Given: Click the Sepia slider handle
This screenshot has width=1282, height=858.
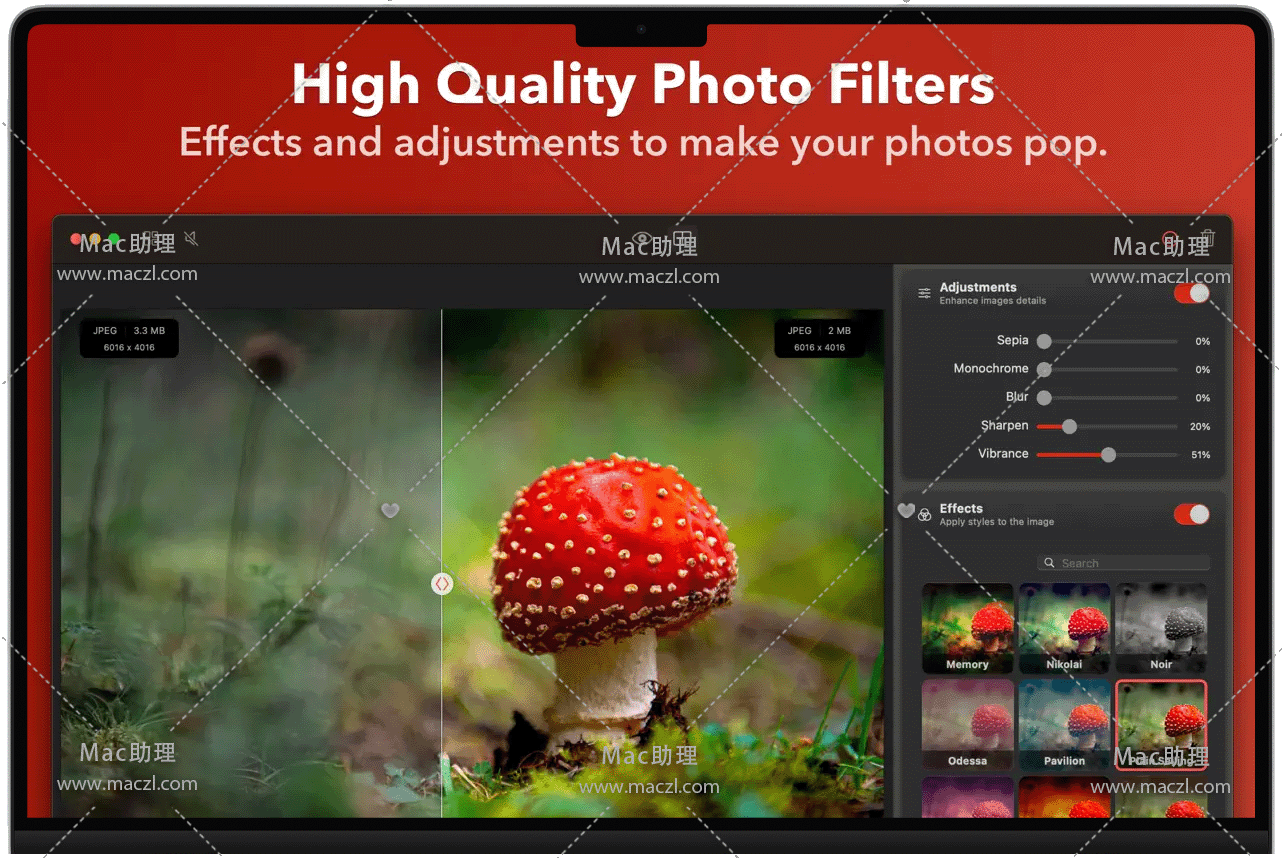Looking at the screenshot, I should click(x=1044, y=341).
